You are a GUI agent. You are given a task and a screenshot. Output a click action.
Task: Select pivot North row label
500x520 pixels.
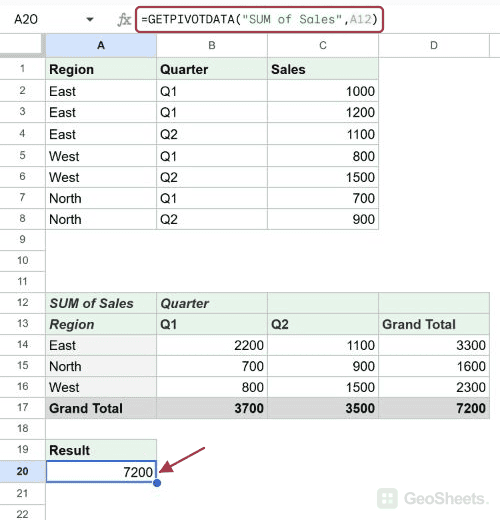(x=101, y=366)
